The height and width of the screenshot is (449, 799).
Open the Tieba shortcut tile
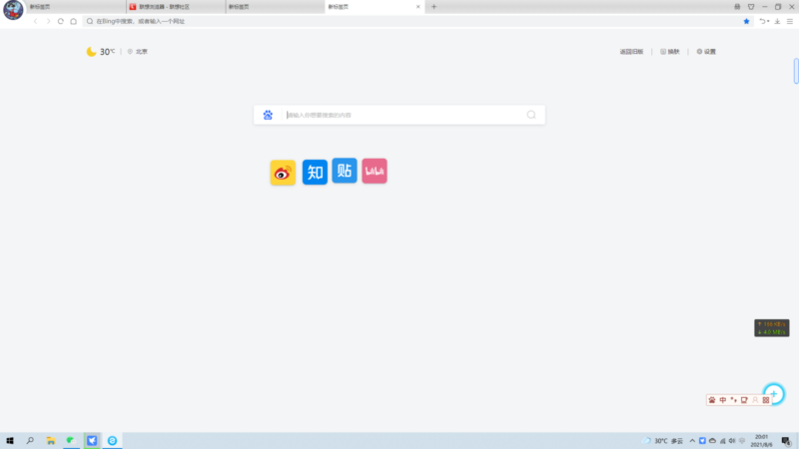345,171
